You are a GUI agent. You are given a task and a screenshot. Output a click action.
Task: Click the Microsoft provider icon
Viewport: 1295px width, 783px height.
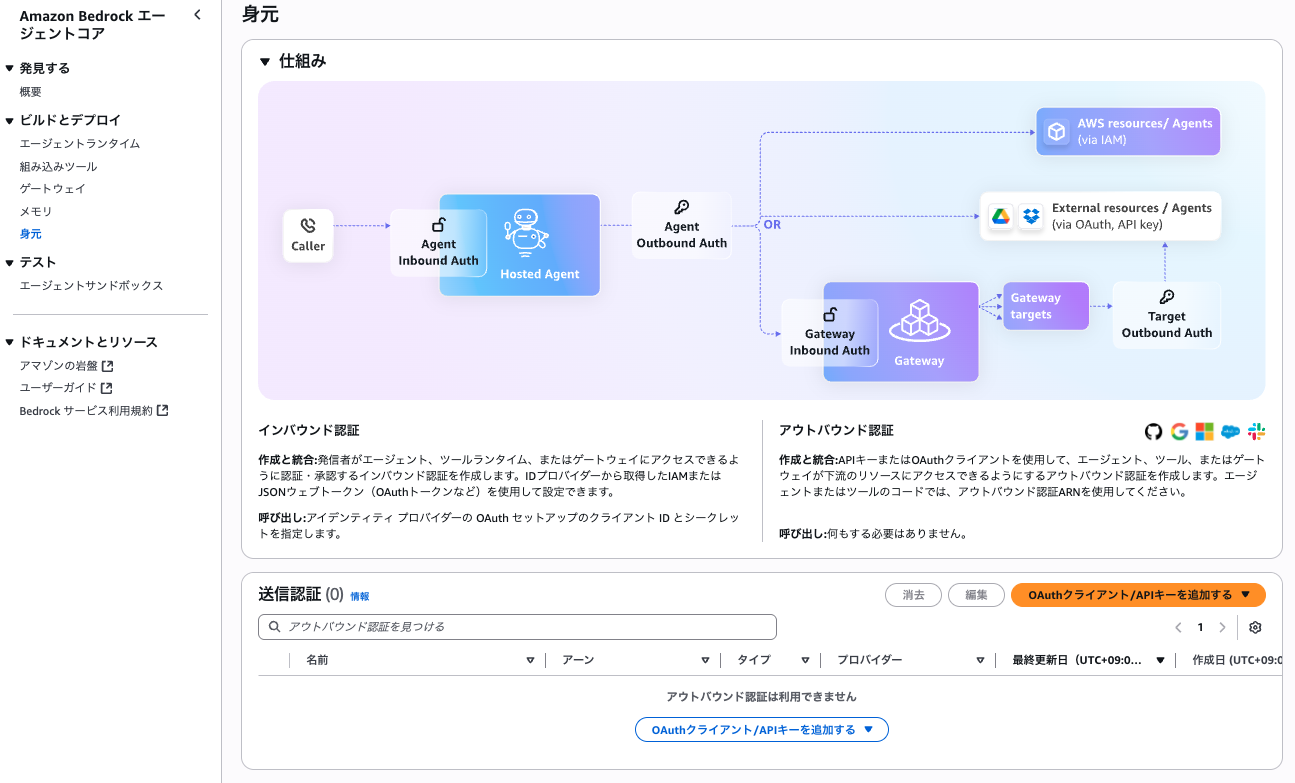1205,431
